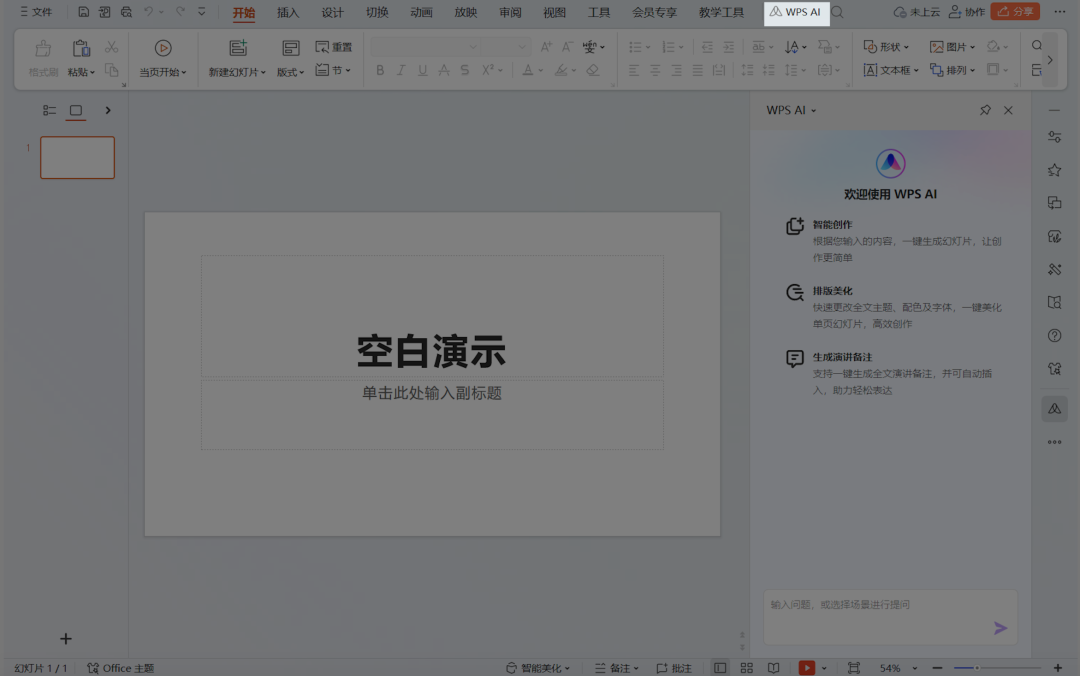Click the 未上云 cloud status button
This screenshot has height=676, width=1080.
(x=916, y=12)
